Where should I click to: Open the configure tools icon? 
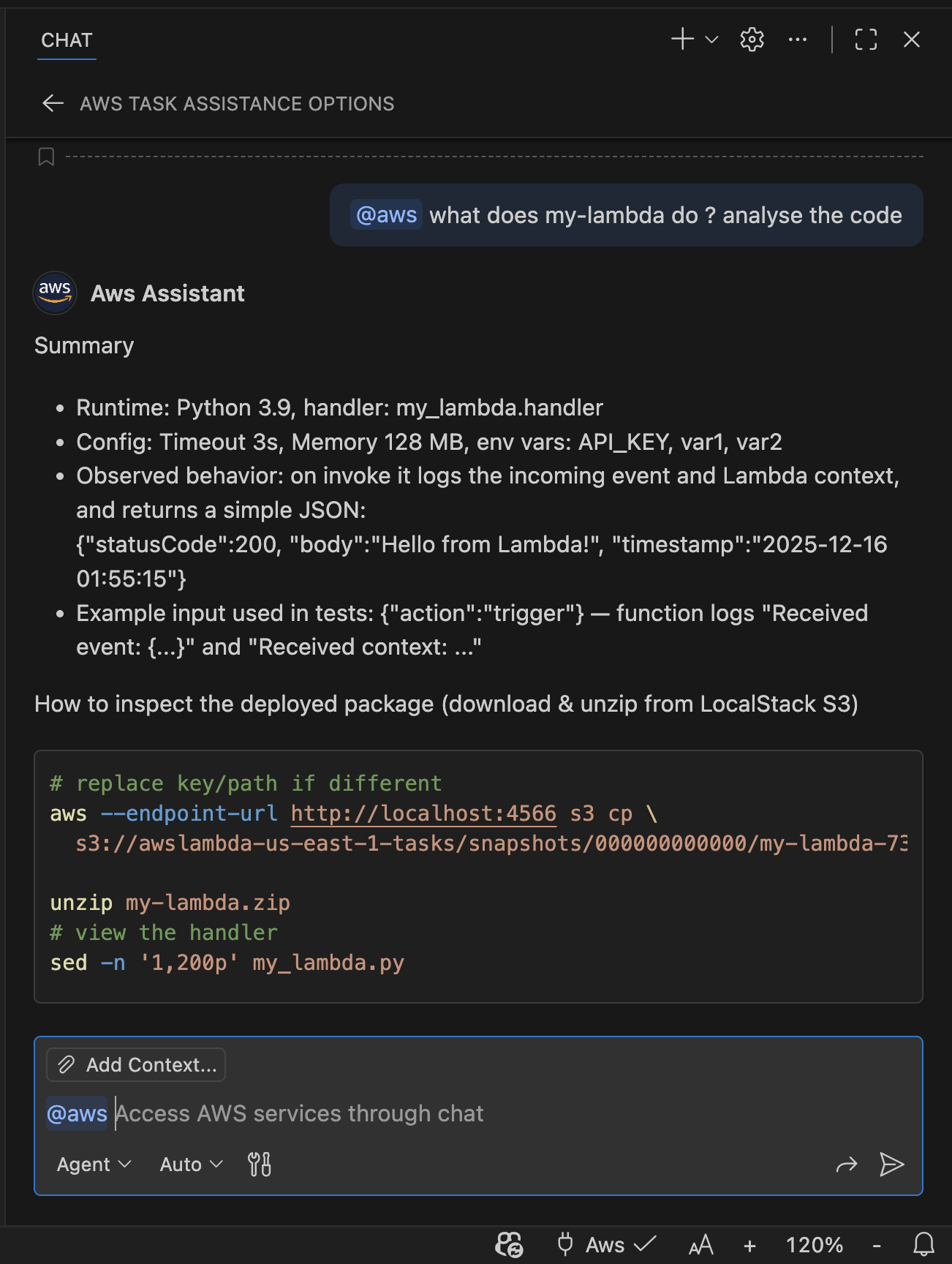click(260, 1164)
